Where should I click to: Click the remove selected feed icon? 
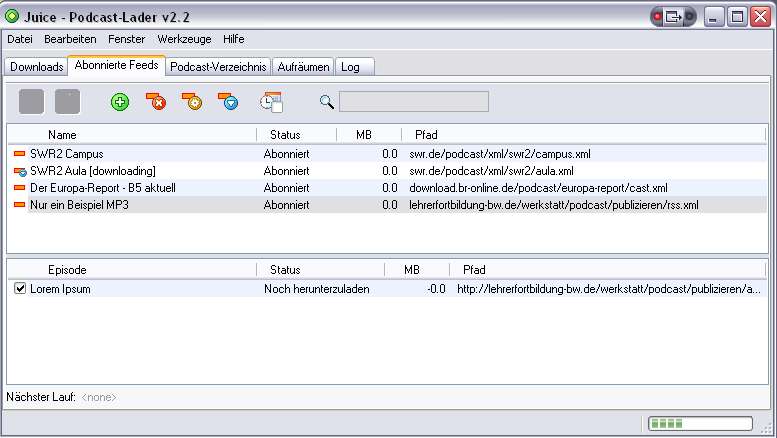pos(156,101)
